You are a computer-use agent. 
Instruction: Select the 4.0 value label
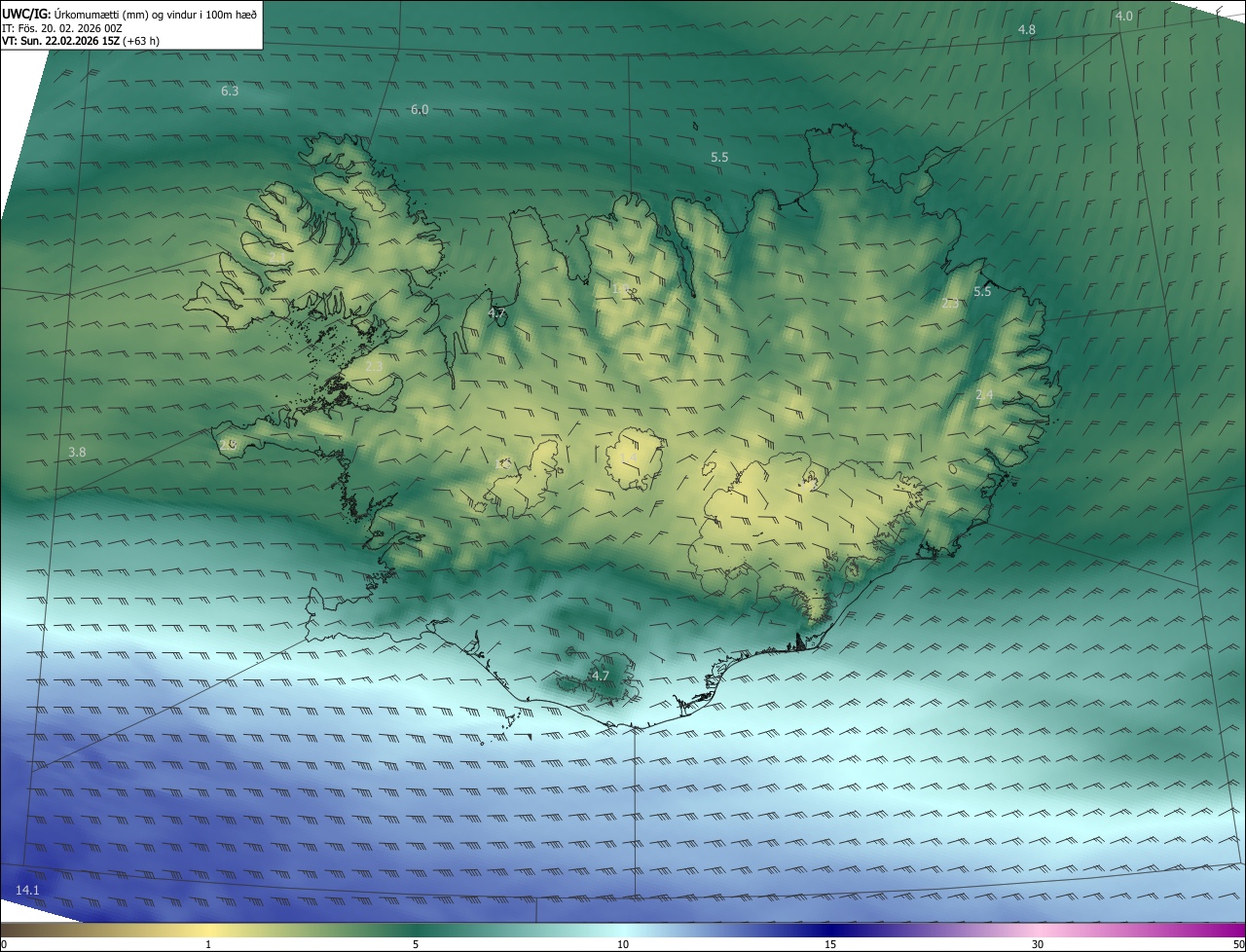[1123, 17]
